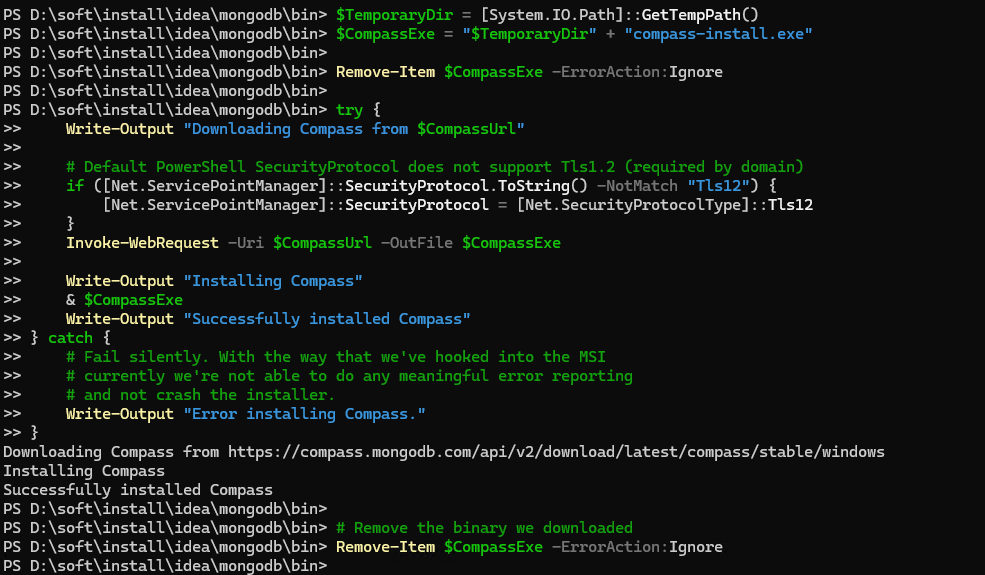Click the 'try' keyword

coord(349,110)
